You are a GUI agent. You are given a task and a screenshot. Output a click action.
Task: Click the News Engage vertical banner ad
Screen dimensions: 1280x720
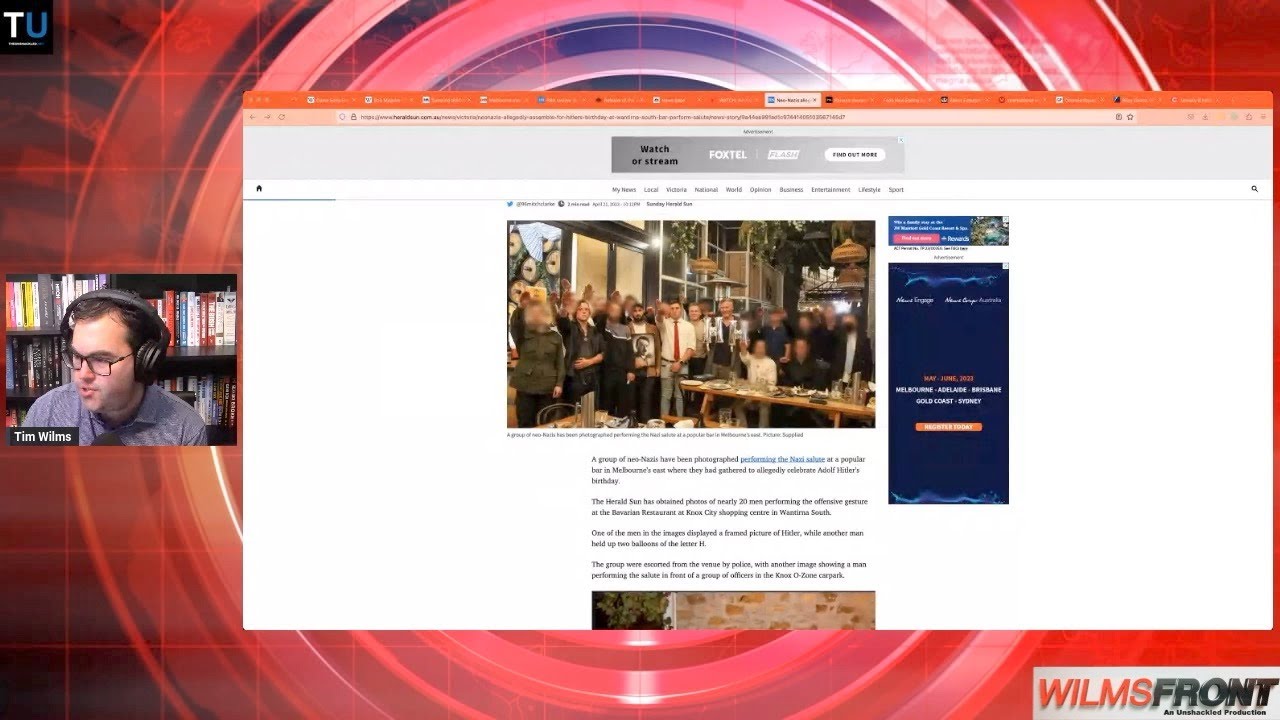tap(948, 383)
